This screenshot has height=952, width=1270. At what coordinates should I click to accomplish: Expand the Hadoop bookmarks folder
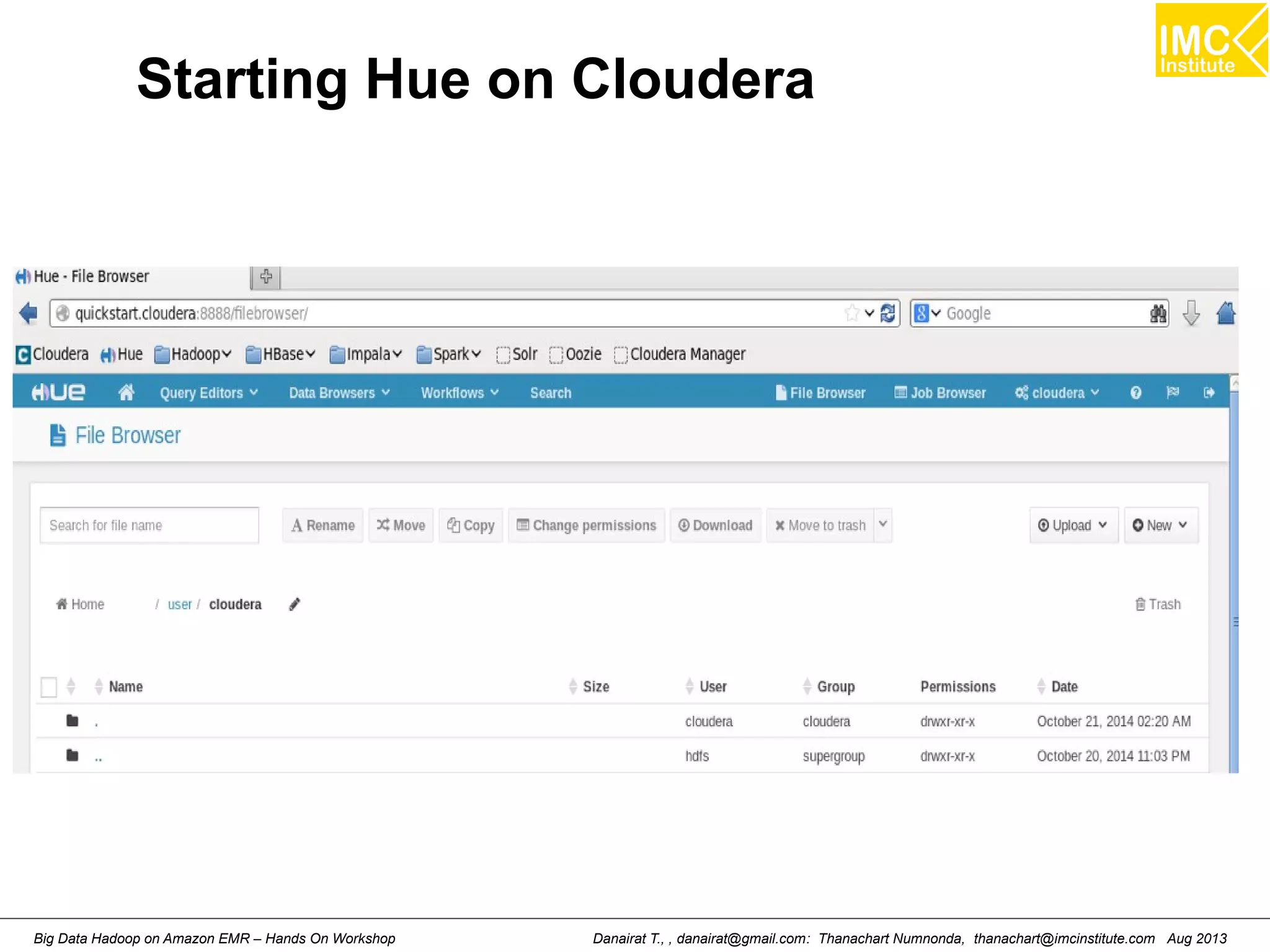(x=193, y=355)
